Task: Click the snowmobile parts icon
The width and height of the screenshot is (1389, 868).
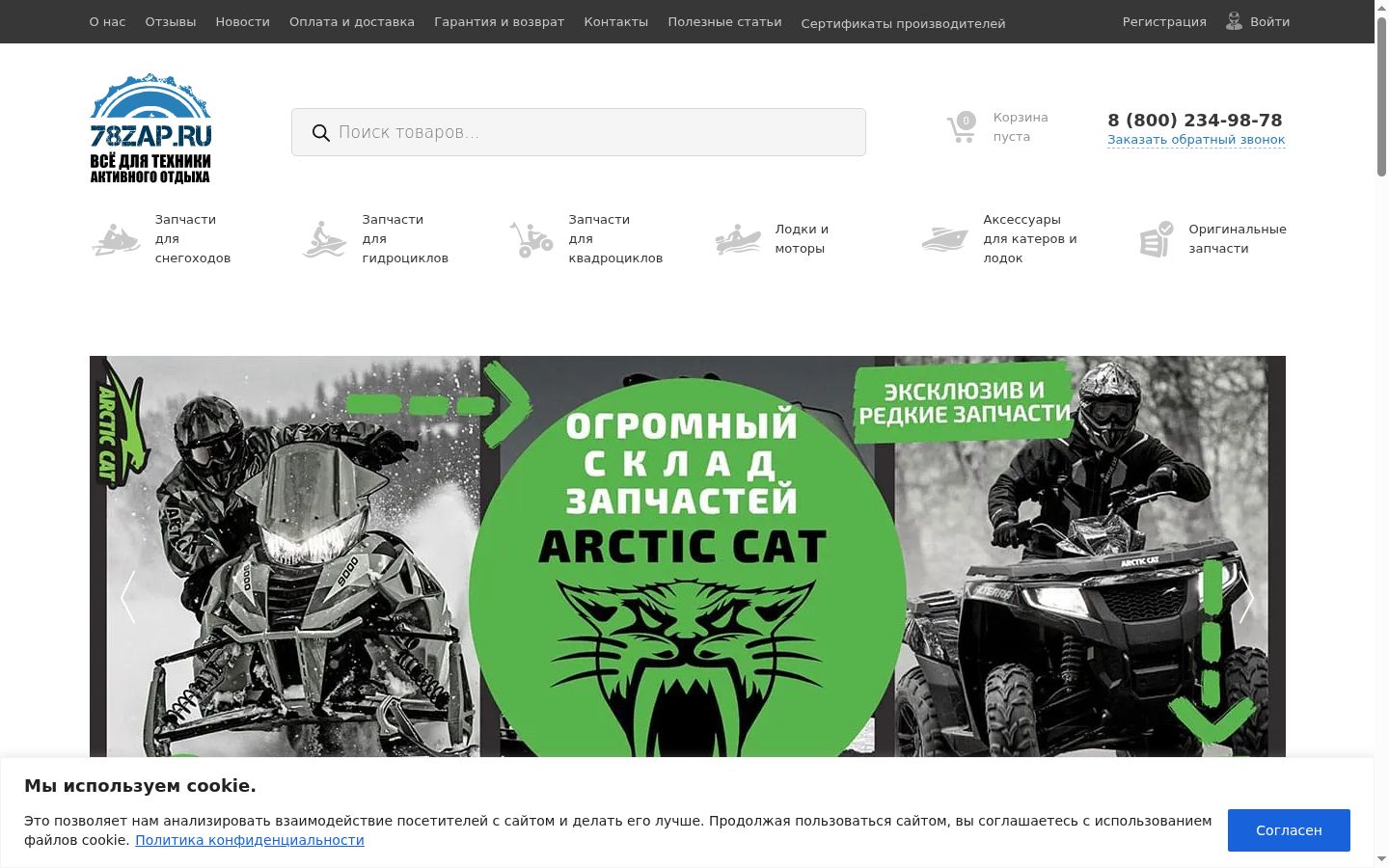Action: pos(116,239)
